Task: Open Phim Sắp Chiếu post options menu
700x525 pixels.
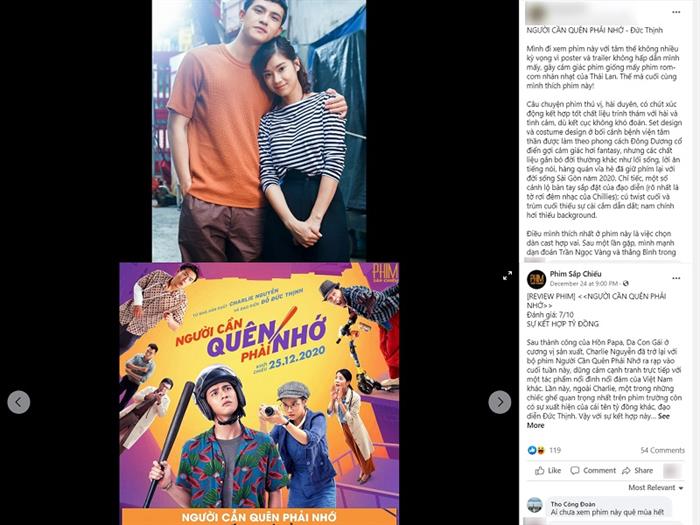Action: [676, 278]
